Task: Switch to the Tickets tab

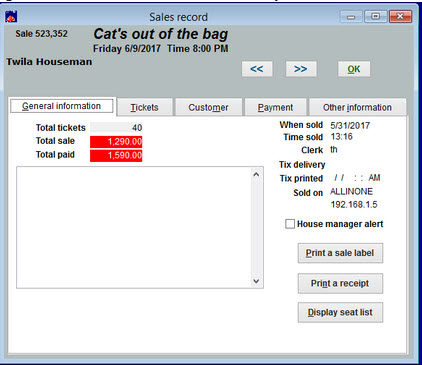Action: coord(145,107)
